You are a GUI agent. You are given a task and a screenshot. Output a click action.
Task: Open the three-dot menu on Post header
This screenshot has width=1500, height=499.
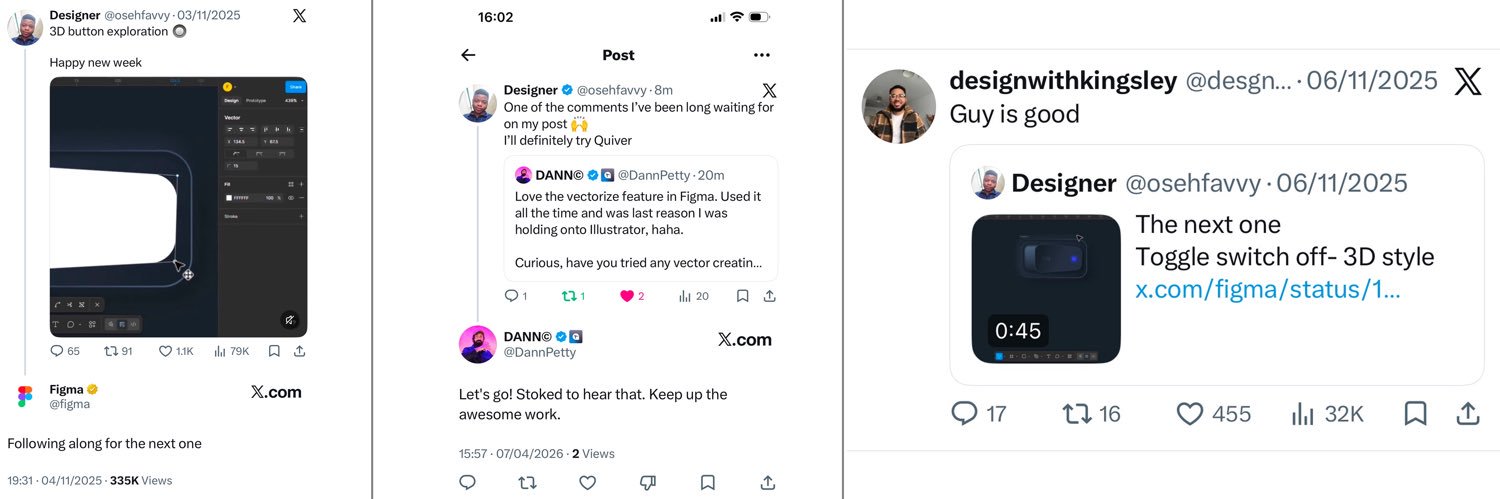762,55
